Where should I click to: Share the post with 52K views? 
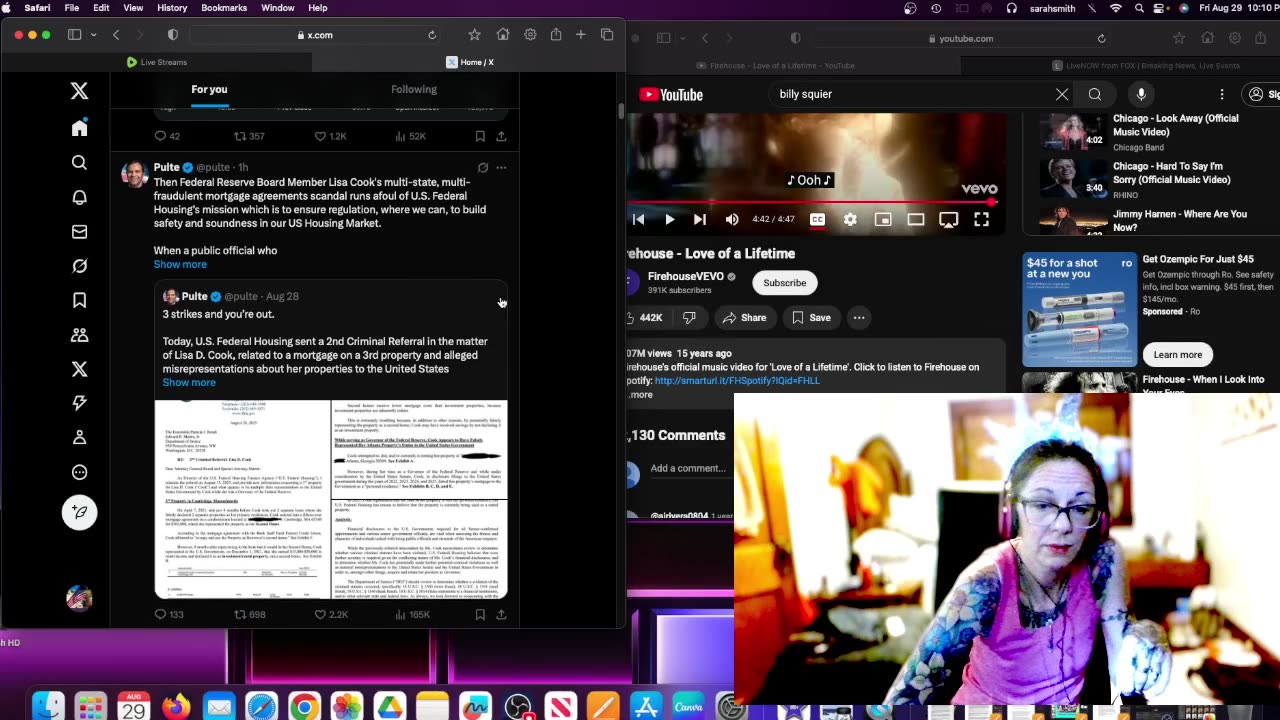(x=501, y=136)
